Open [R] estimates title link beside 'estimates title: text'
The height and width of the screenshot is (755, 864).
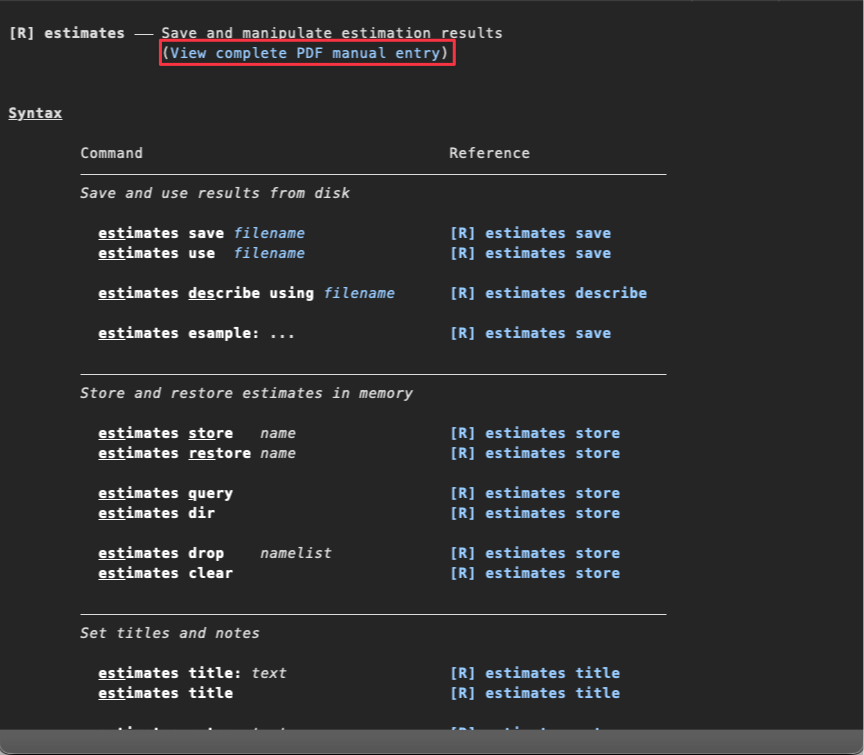[x=534, y=673]
